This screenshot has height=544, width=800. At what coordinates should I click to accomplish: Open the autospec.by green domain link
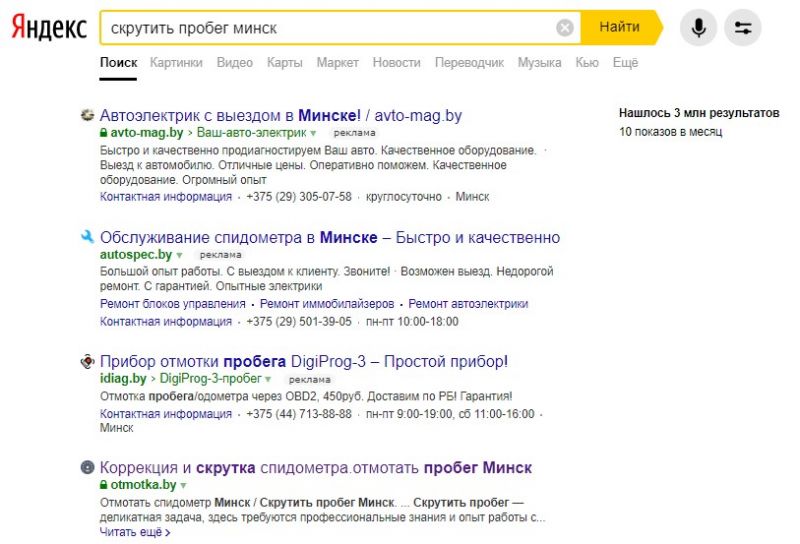(x=136, y=254)
